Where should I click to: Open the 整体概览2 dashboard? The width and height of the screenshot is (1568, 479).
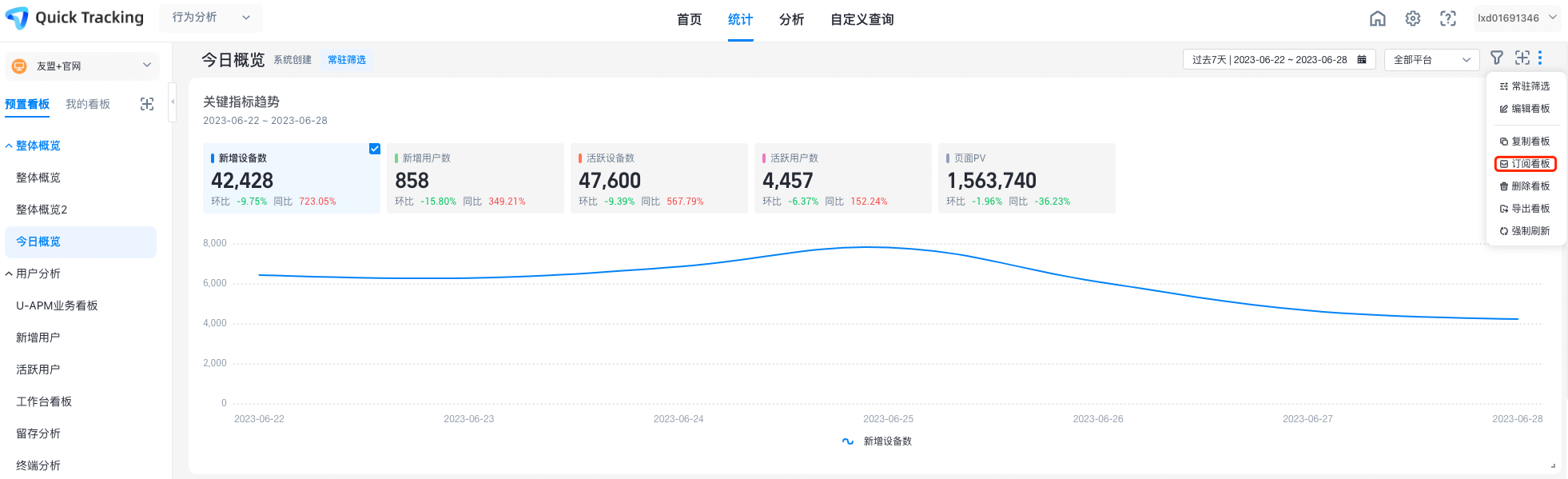[x=42, y=210]
